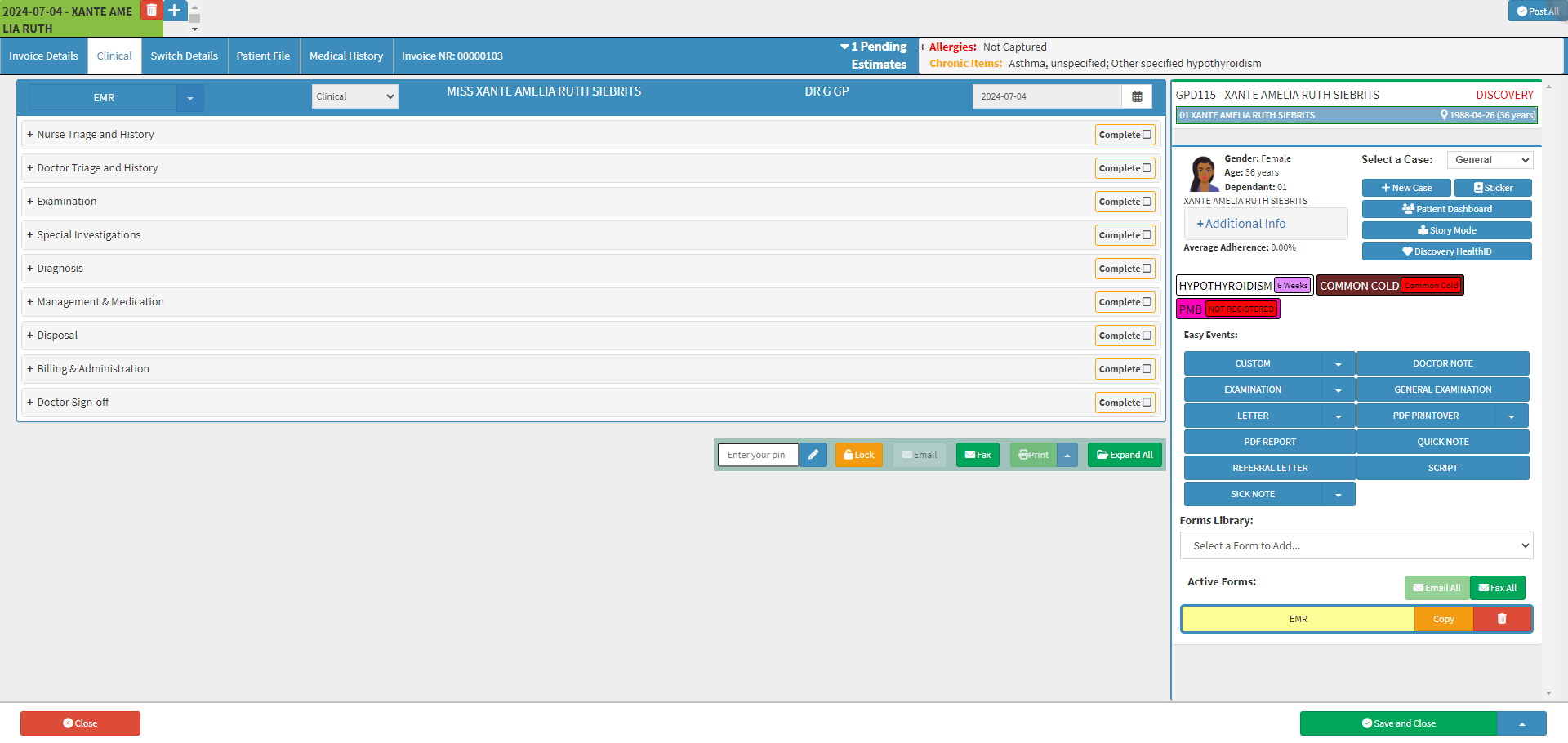This screenshot has height=743, width=1568.
Task: Open the Forms Library dropdown
Action: (1356, 545)
